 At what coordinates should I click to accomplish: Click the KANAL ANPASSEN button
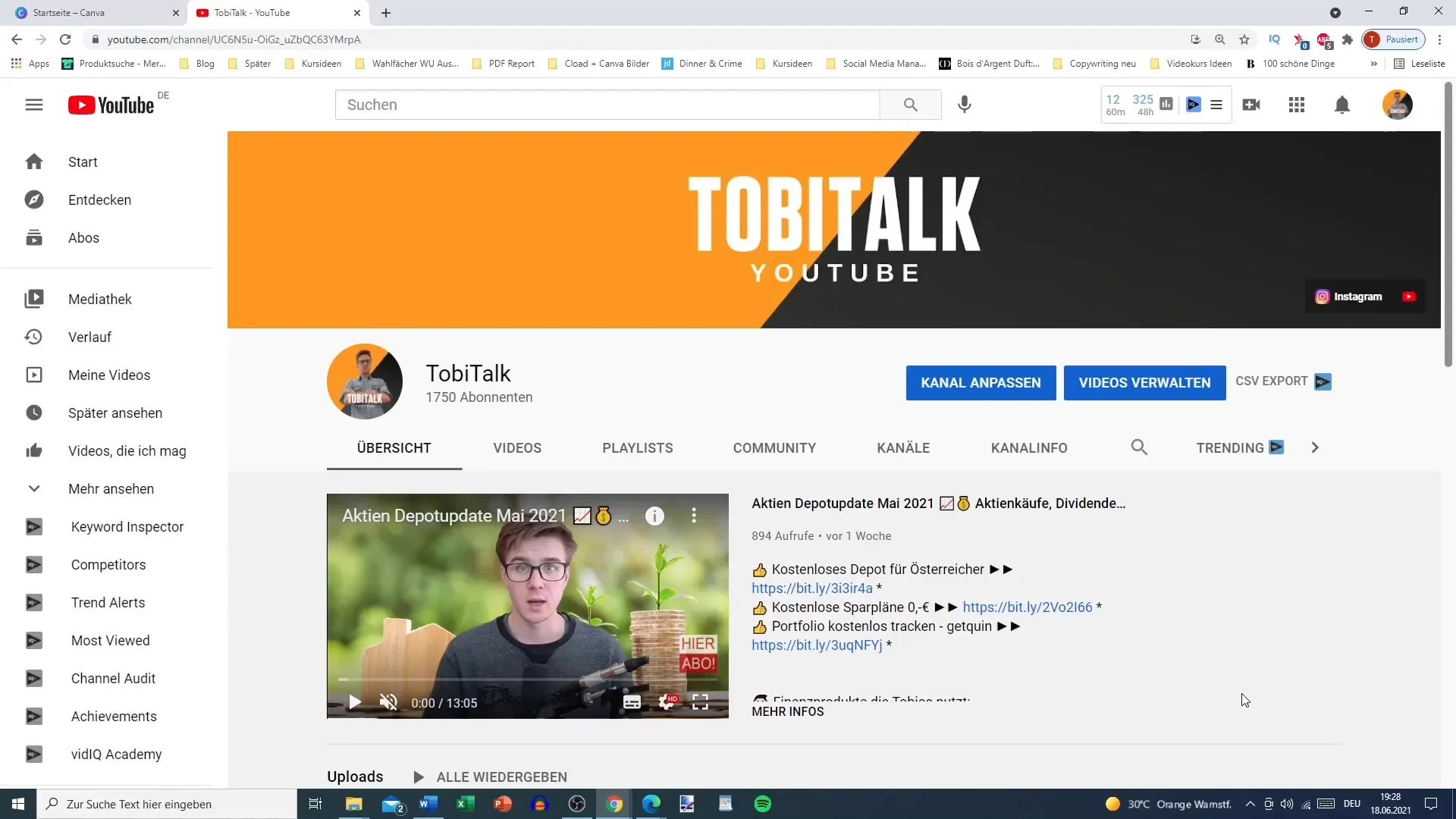point(981,382)
